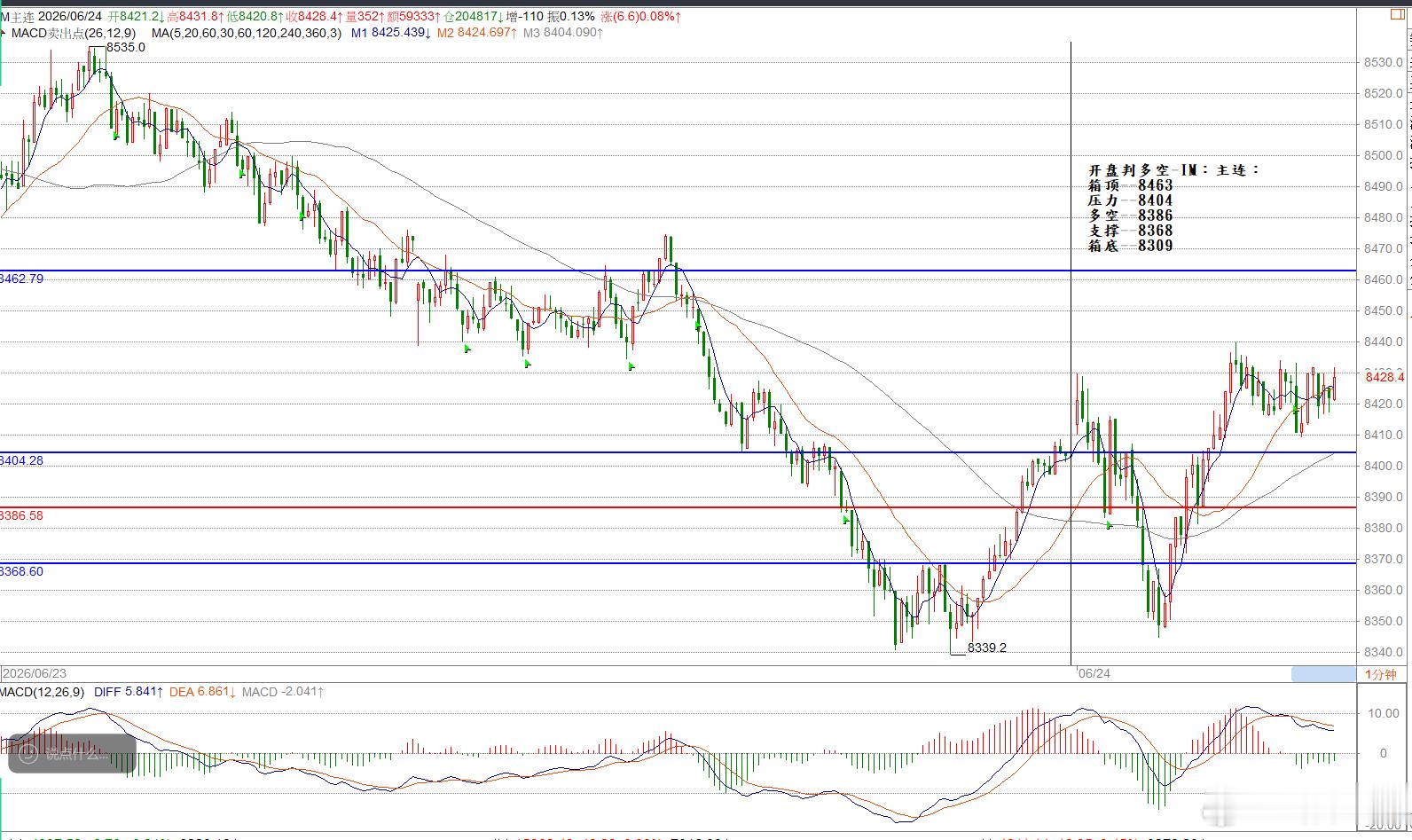This screenshot has width=1412, height=840.
Task: Click the 2026/06/23 date label
Action: tap(29, 673)
